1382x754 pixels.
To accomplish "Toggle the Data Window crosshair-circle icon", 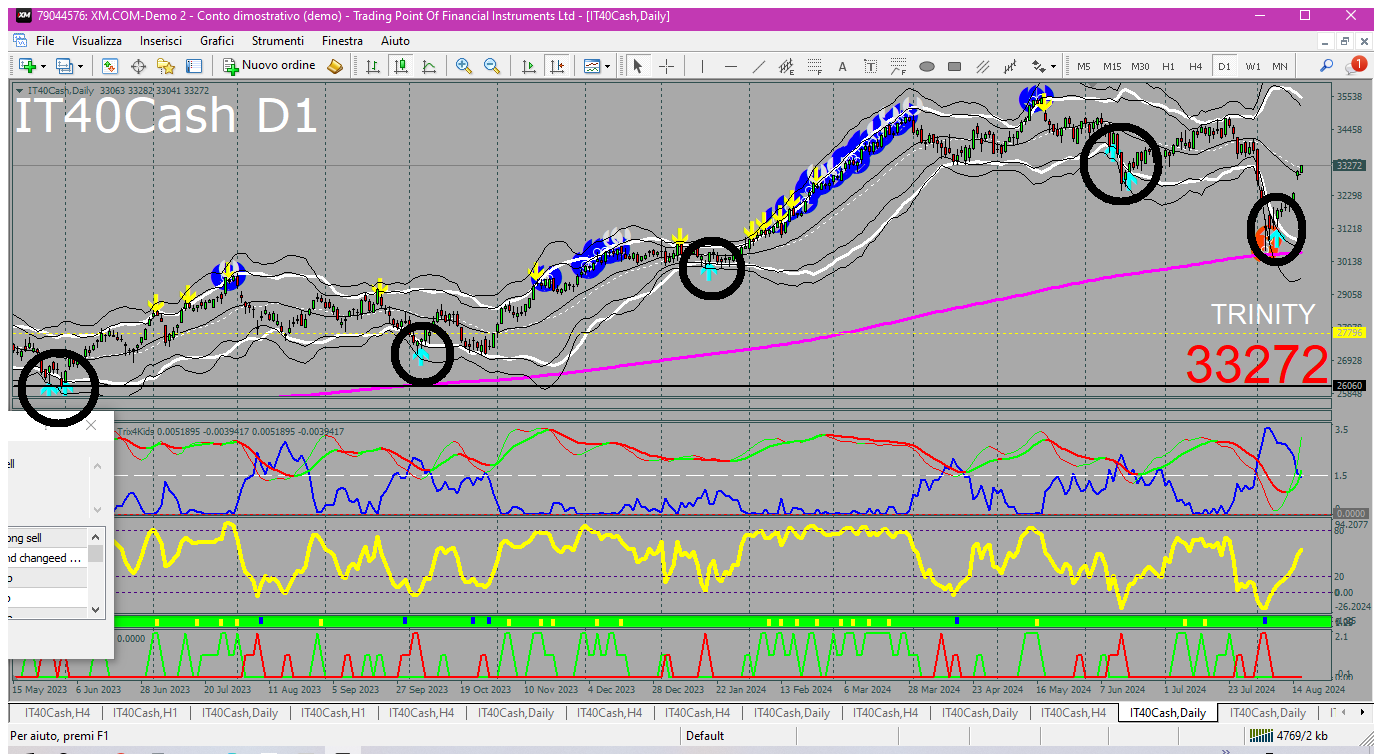I will tap(138, 66).
